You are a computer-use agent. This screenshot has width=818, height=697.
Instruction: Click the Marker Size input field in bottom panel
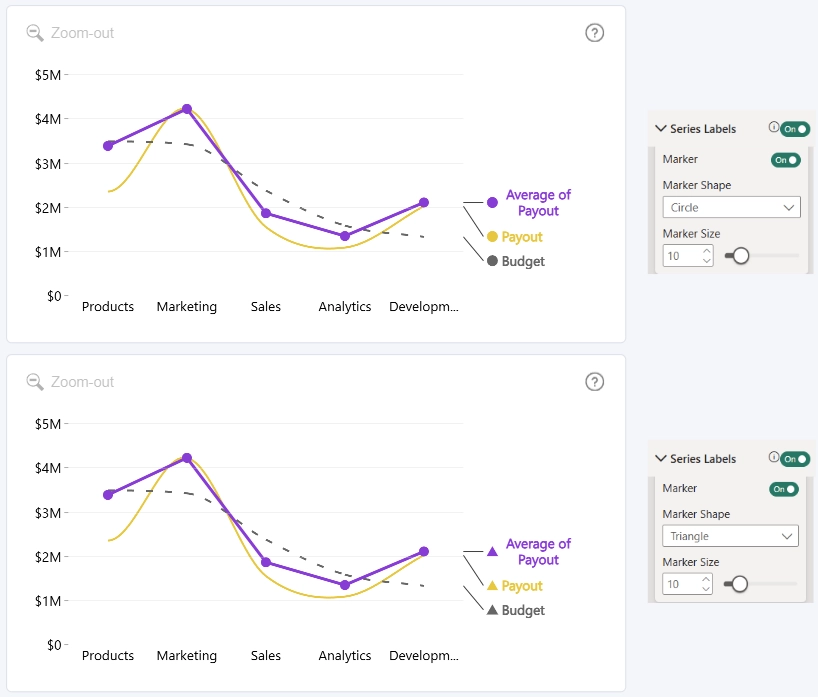coord(688,584)
